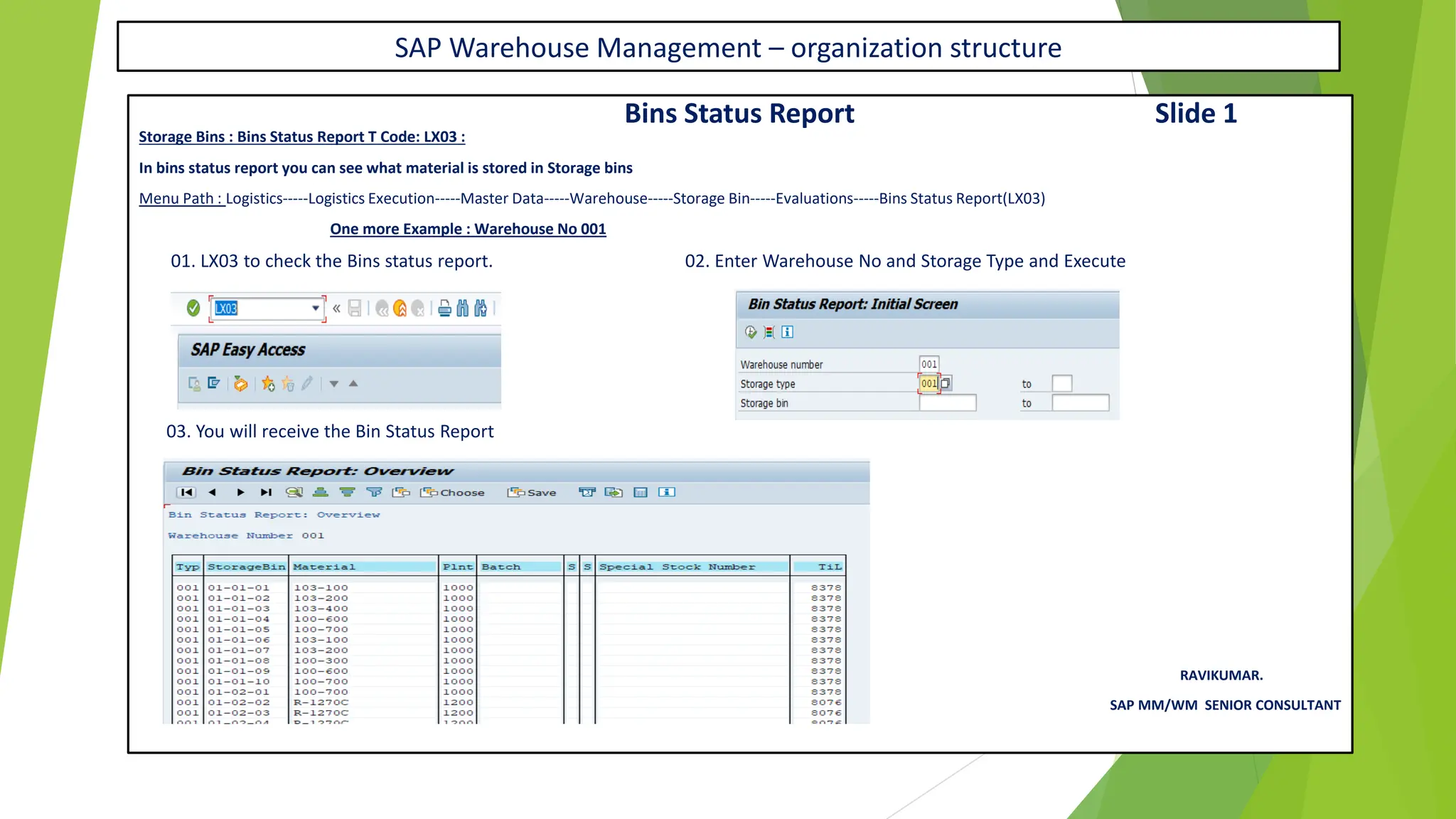Click the StorageBin column header
This screenshot has height=819, width=1456.
[x=247, y=567]
